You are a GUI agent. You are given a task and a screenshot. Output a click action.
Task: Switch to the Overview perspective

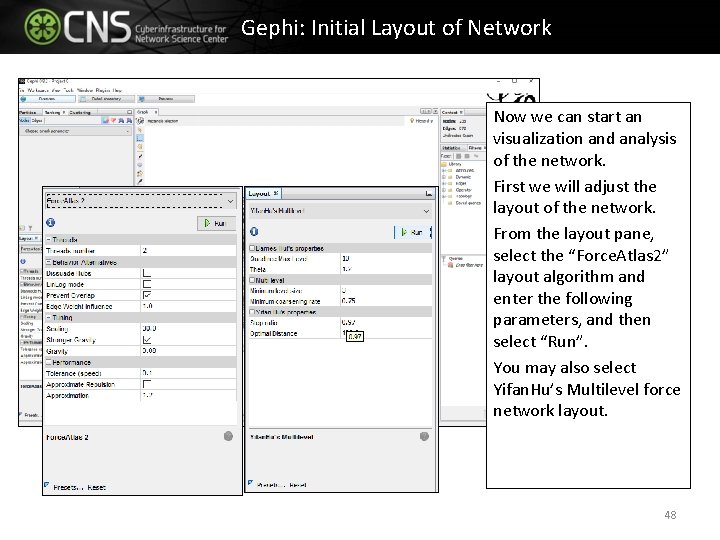[47, 99]
